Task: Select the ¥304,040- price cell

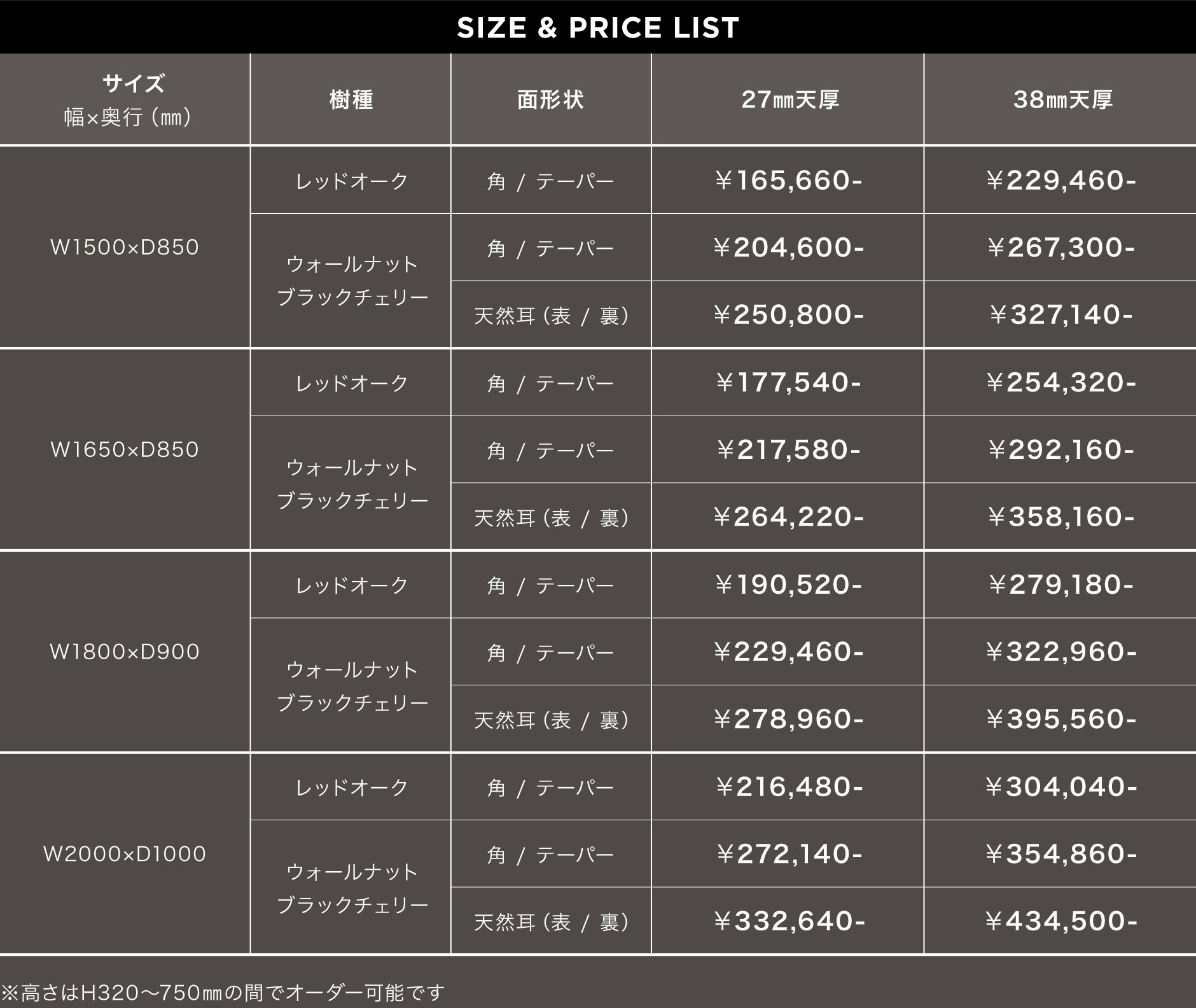Action: tap(1060, 787)
